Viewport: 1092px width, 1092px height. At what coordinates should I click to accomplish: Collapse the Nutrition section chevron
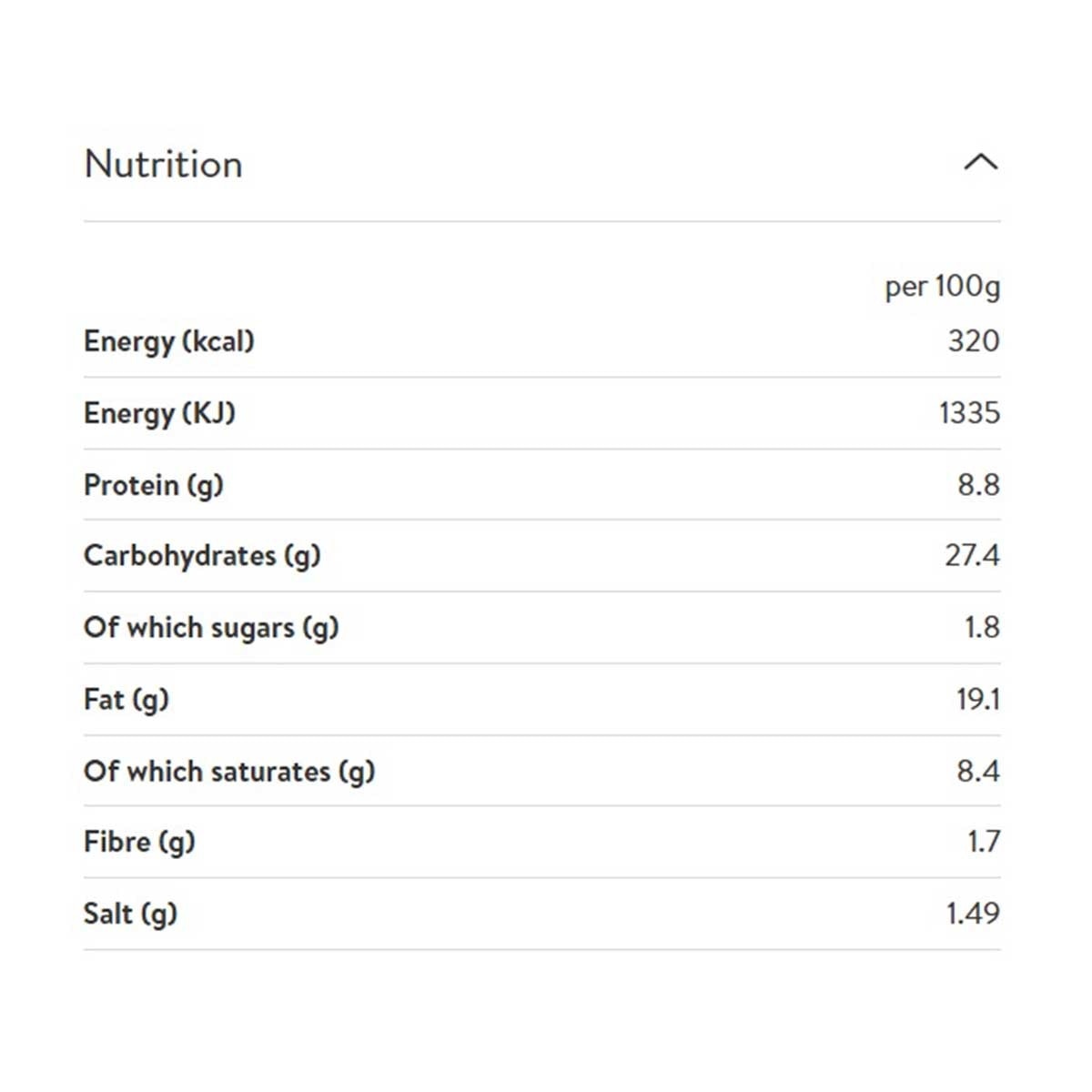click(x=980, y=163)
